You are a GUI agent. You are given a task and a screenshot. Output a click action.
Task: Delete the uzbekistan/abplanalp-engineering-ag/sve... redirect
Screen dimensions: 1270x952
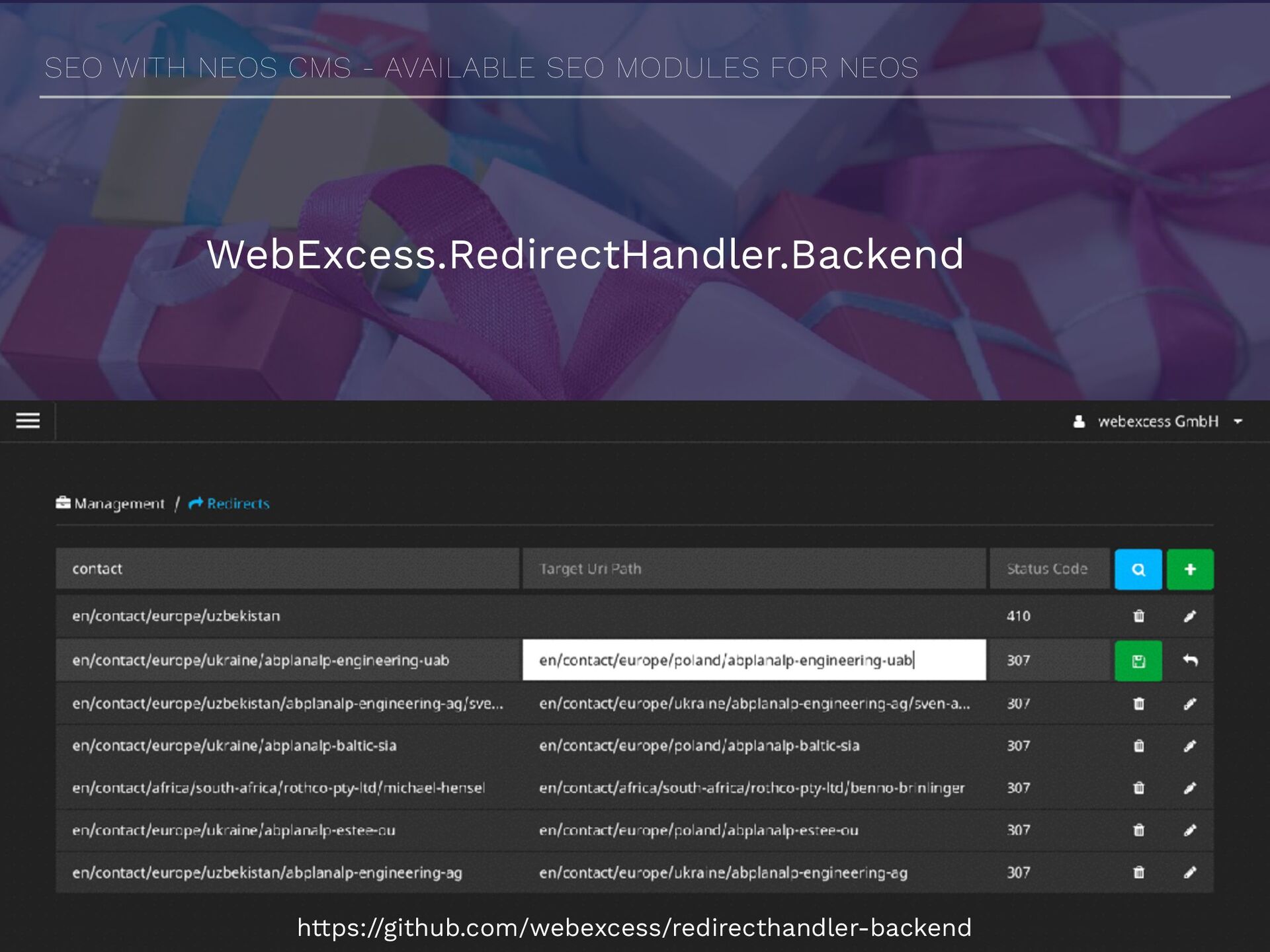[1138, 703]
